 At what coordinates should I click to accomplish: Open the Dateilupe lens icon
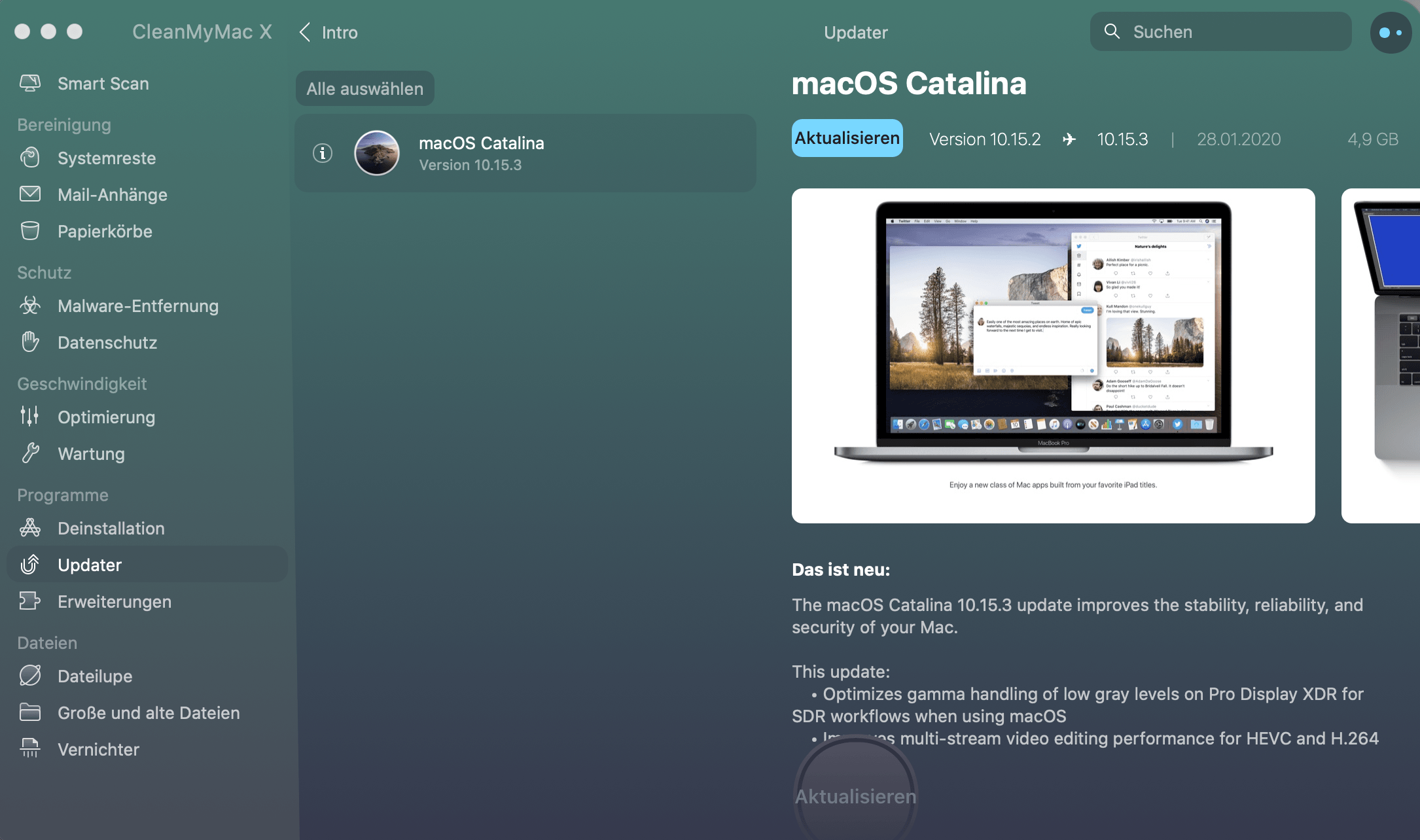[30, 676]
